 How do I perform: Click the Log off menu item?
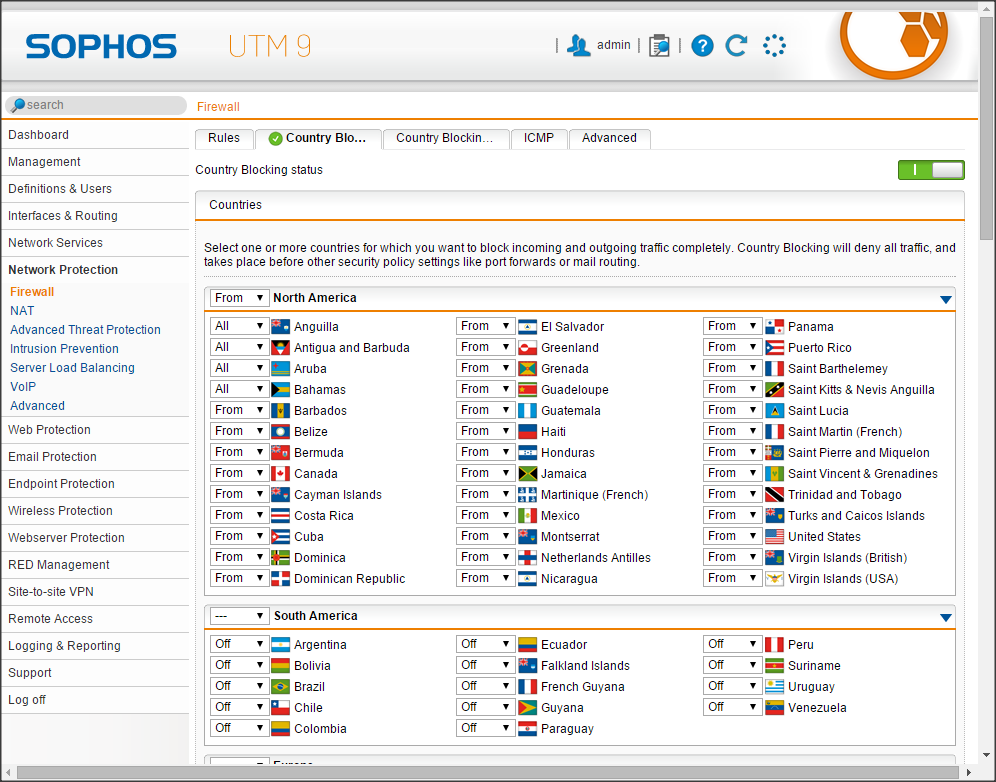click(27, 700)
